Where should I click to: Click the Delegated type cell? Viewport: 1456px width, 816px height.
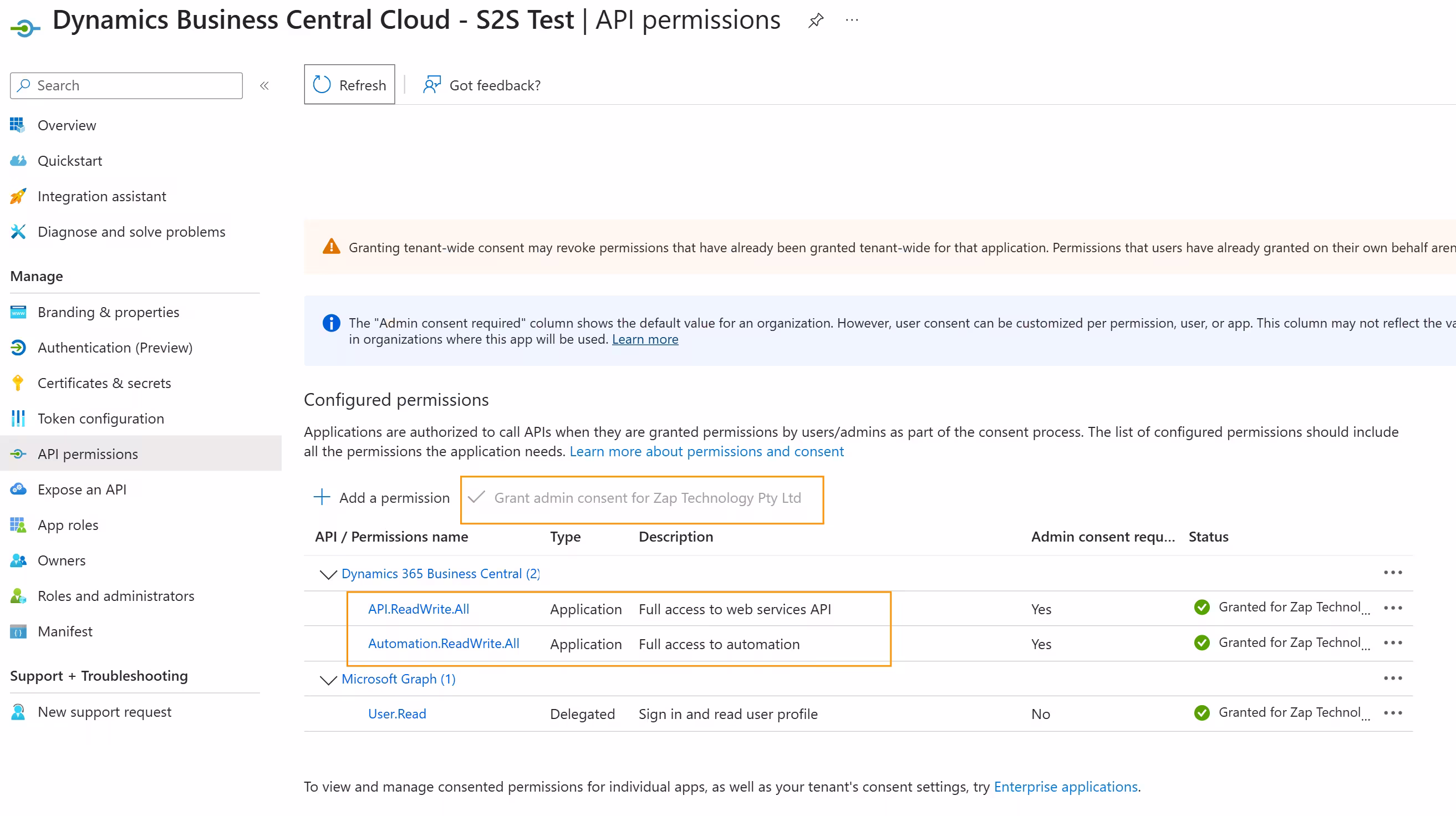tap(582, 715)
